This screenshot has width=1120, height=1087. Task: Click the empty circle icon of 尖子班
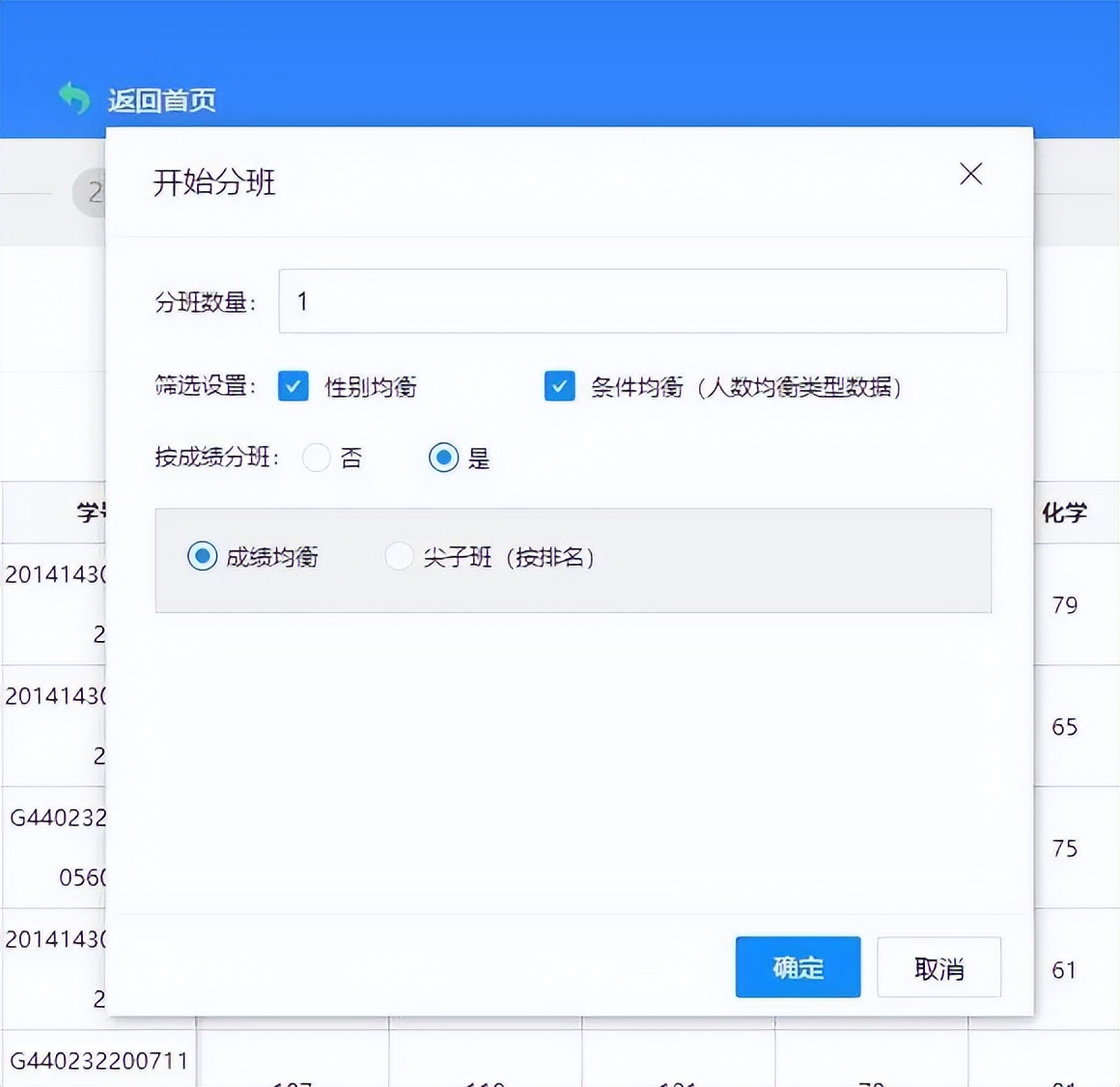pos(399,556)
